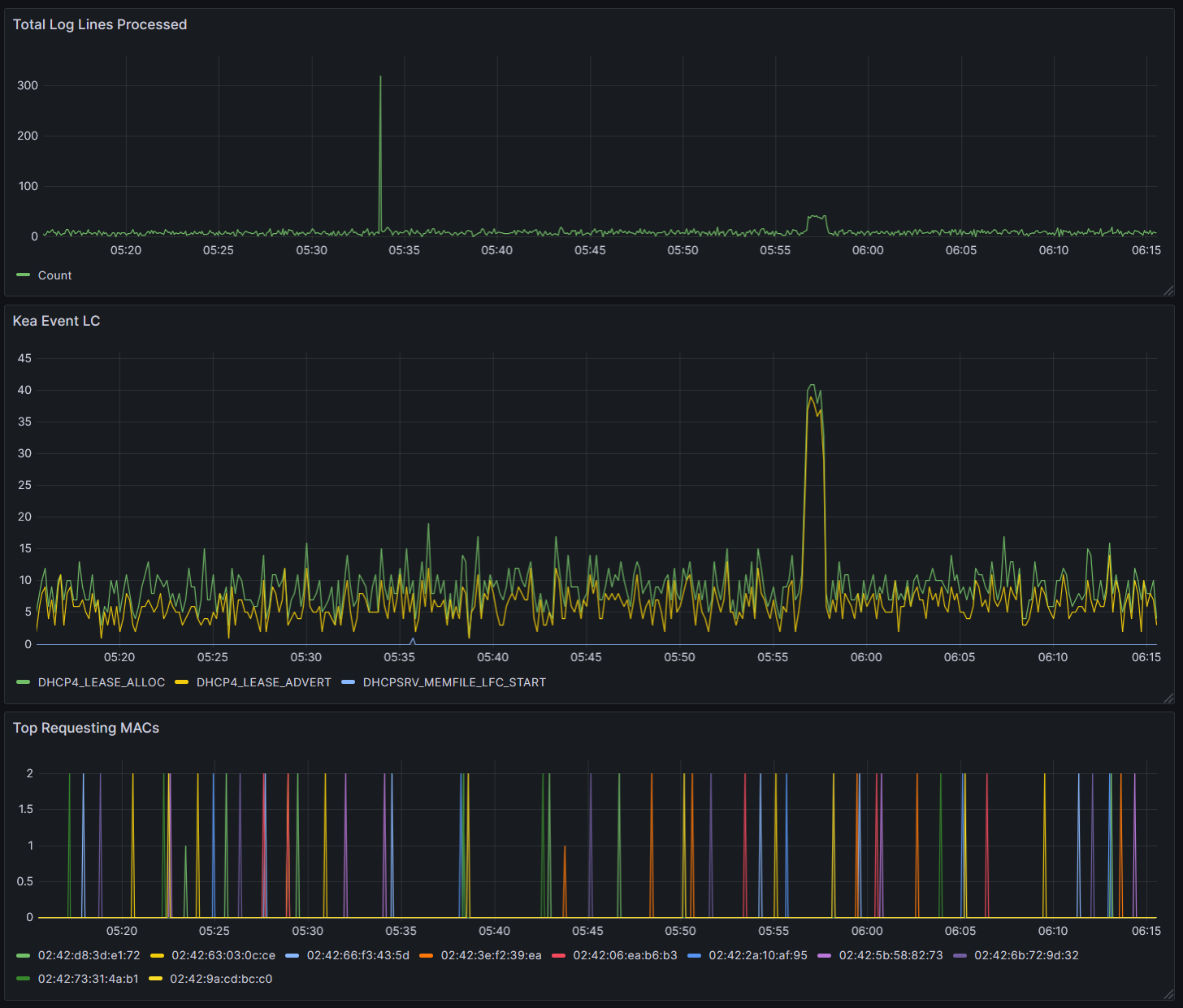
Task: Toggle DHCP4_LEASE_ADVERT legend series
Action: (264, 682)
